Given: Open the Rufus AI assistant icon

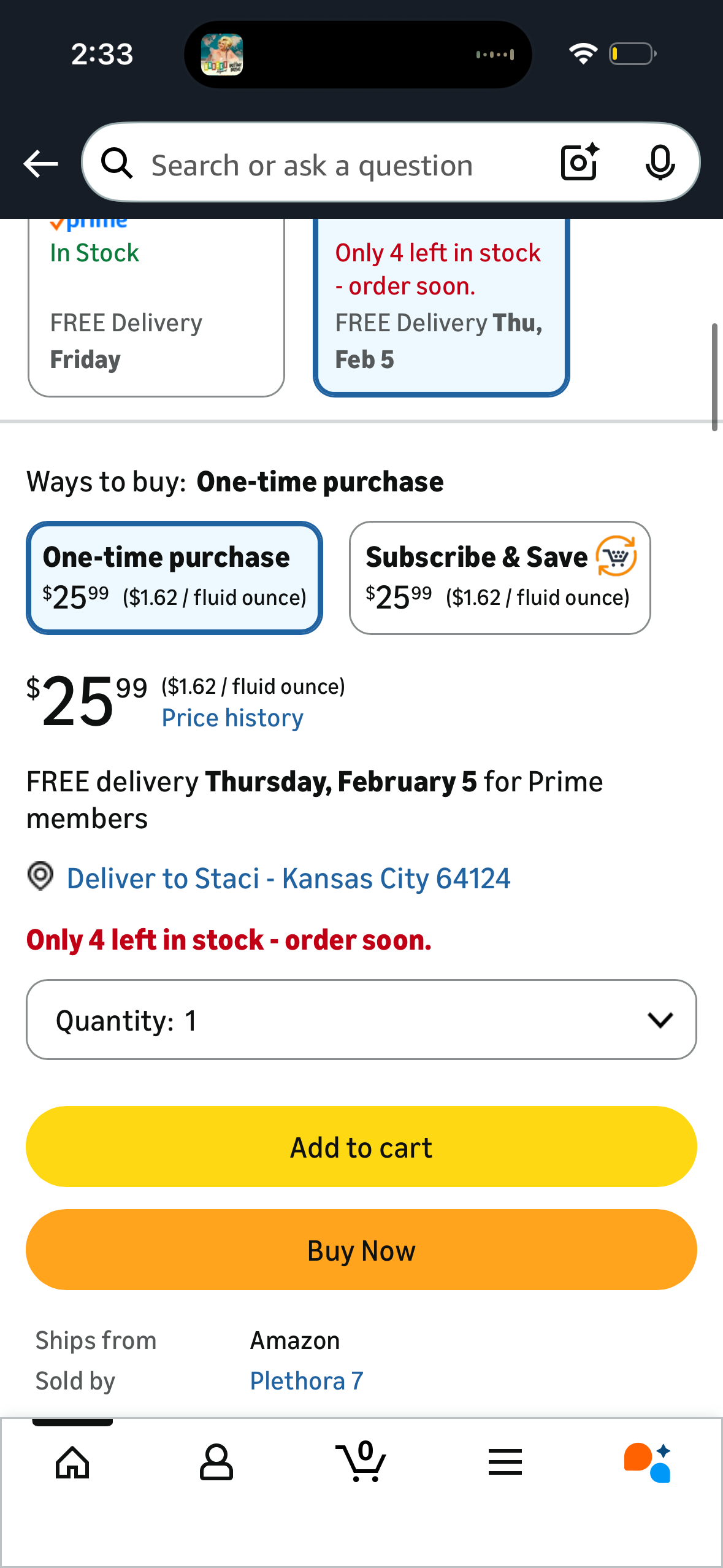Looking at the screenshot, I should coord(648,1462).
